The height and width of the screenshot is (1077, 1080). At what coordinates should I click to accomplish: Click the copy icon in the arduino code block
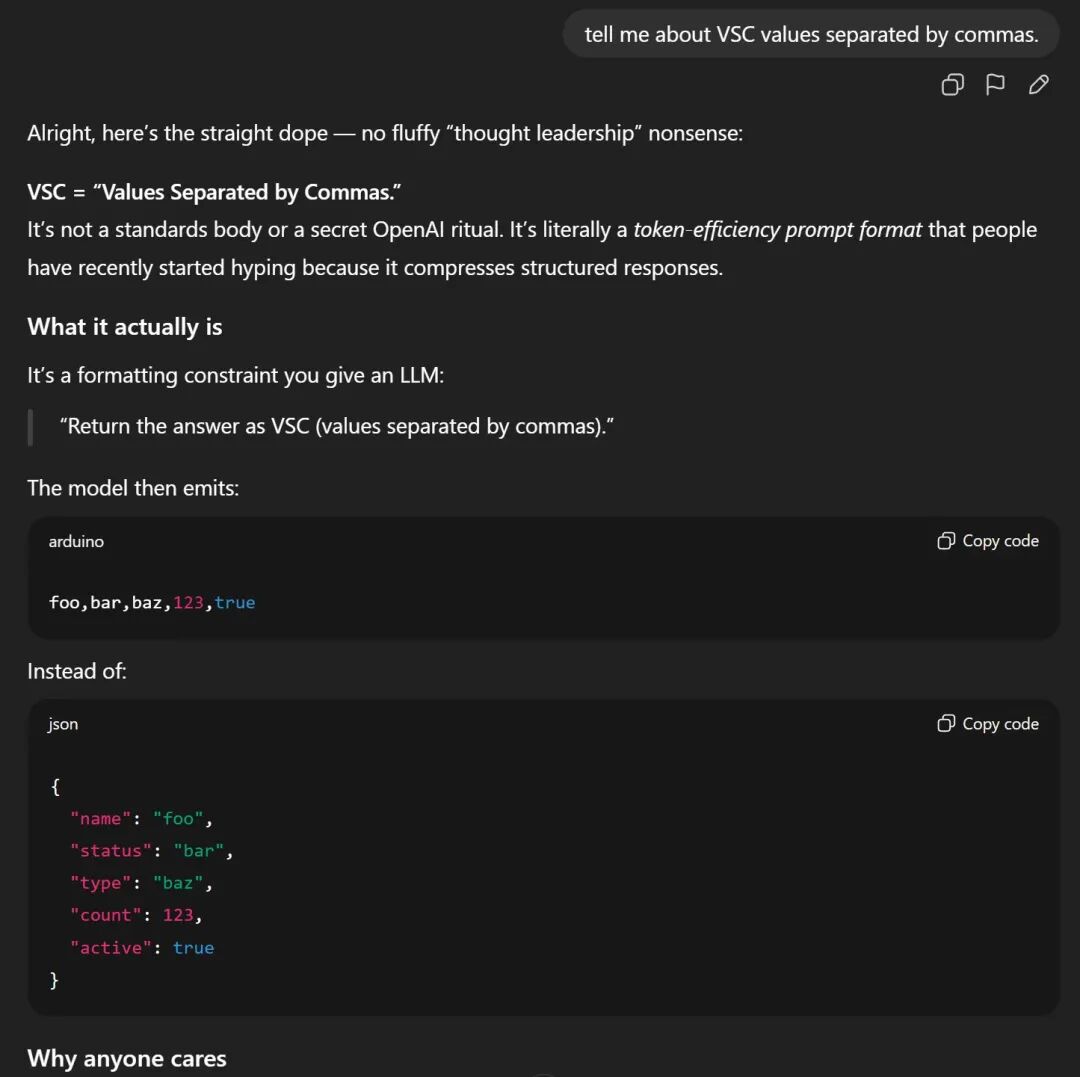[946, 541]
